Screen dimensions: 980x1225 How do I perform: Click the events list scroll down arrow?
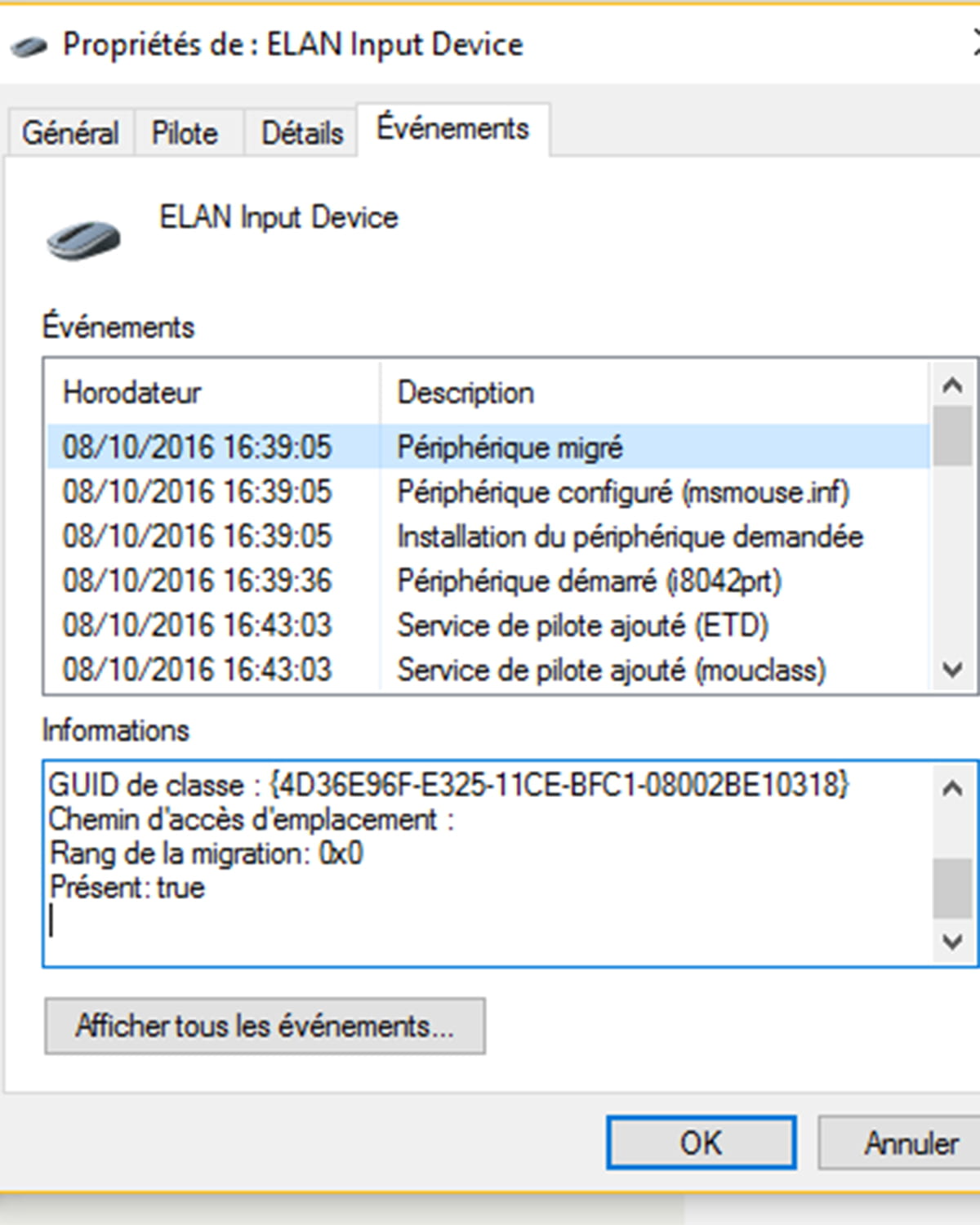(x=952, y=670)
